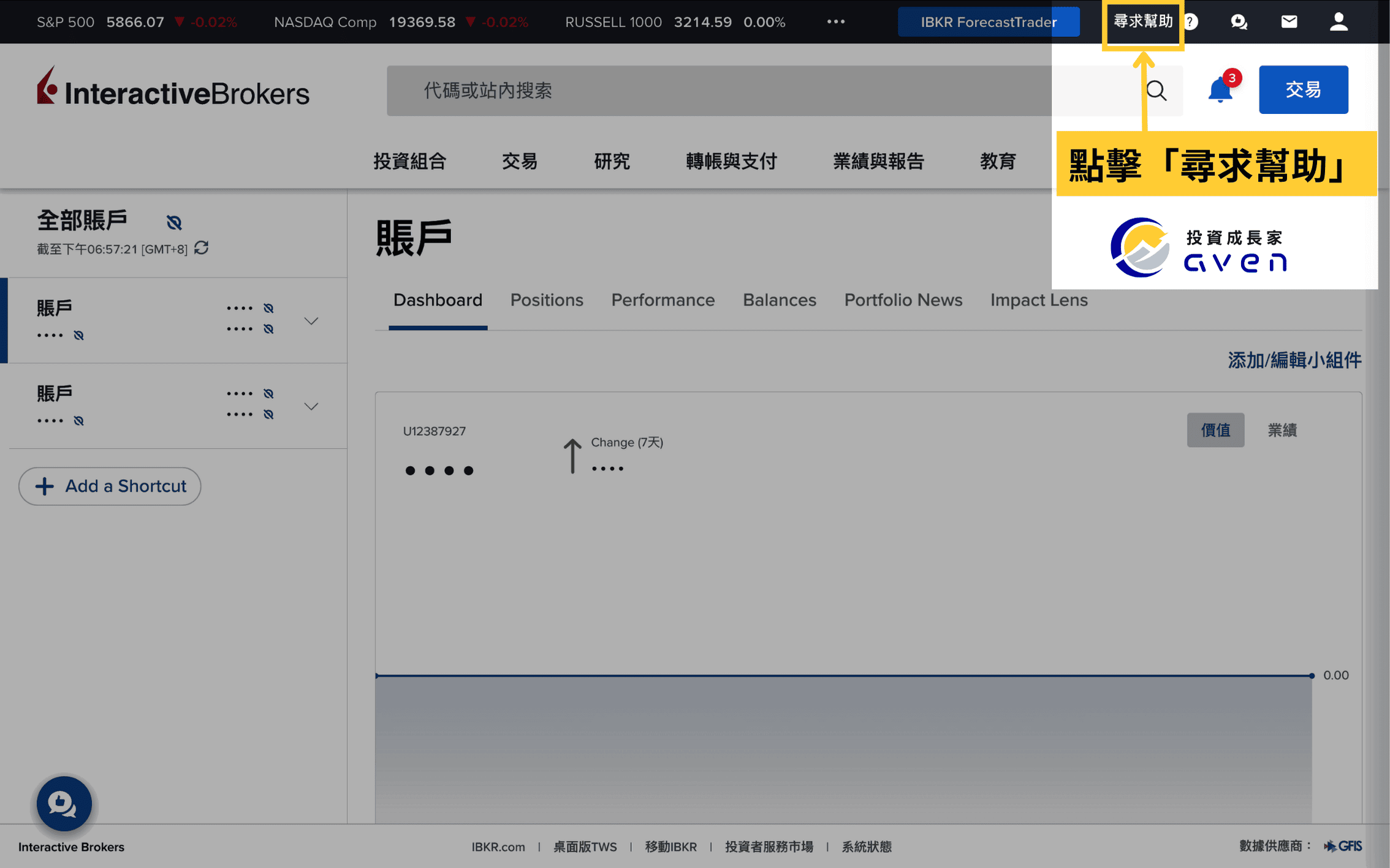
Task: Click the 交易 trading button
Action: (x=1303, y=89)
